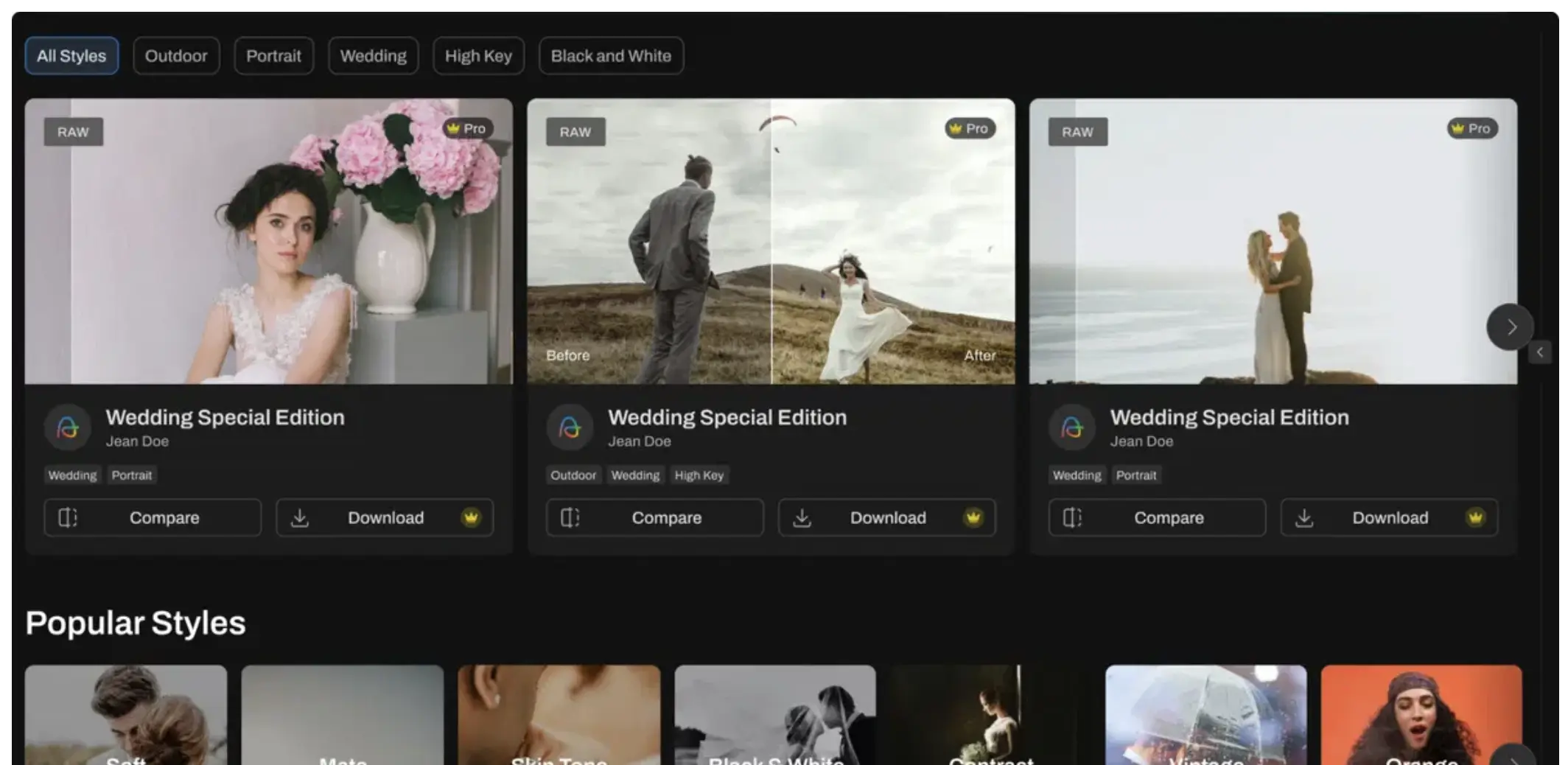Click the High Key tag on the second card
Viewport: 1568px width, 765px height.
pos(699,475)
